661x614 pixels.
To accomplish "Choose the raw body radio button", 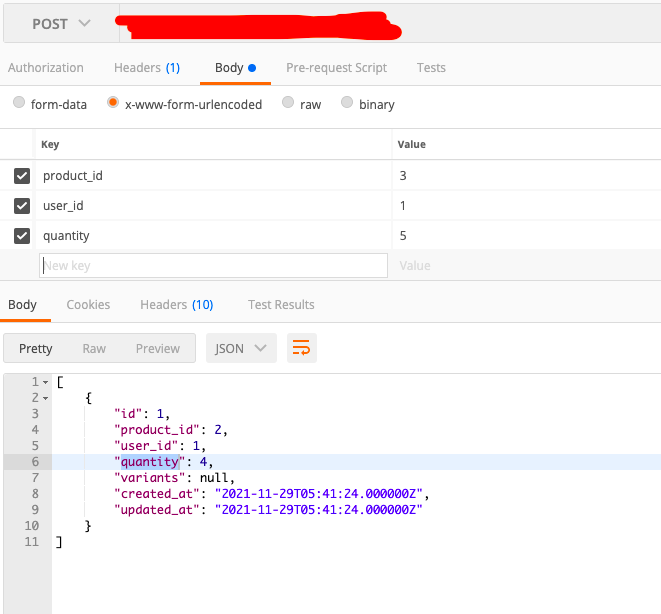I will [x=288, y=102].
